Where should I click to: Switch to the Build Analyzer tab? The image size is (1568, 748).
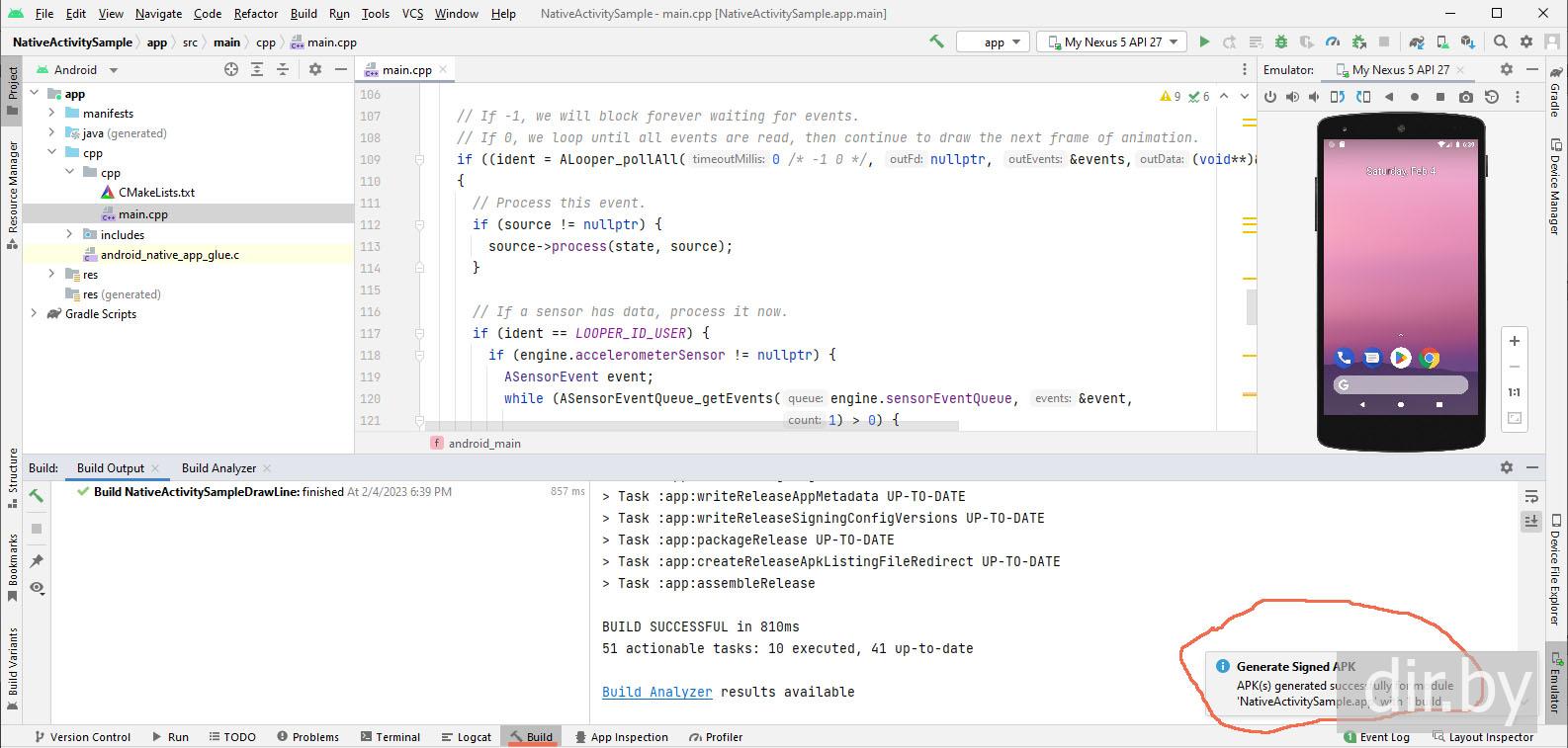(x=218, y=468)
